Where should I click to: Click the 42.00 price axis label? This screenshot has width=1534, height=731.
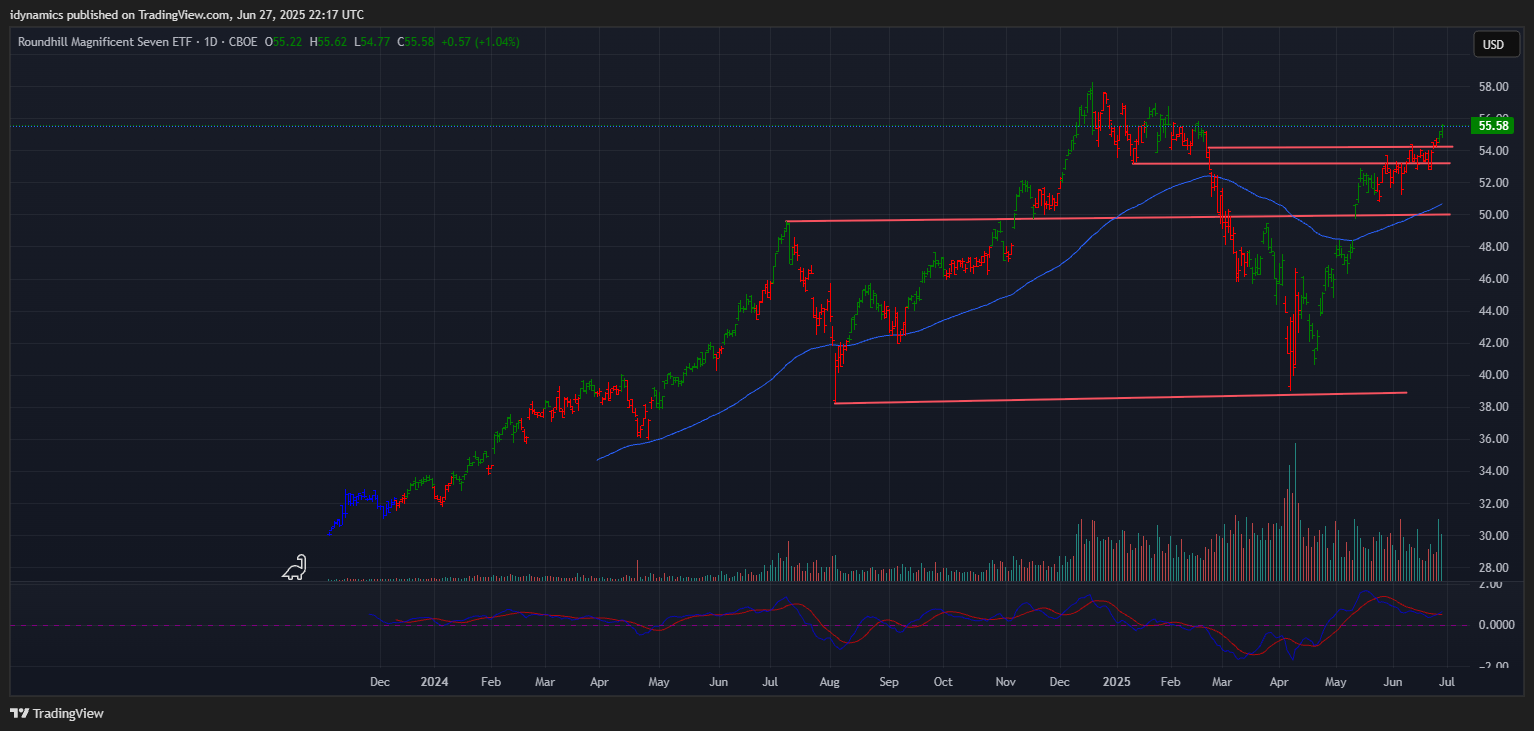click(1492, 343)
